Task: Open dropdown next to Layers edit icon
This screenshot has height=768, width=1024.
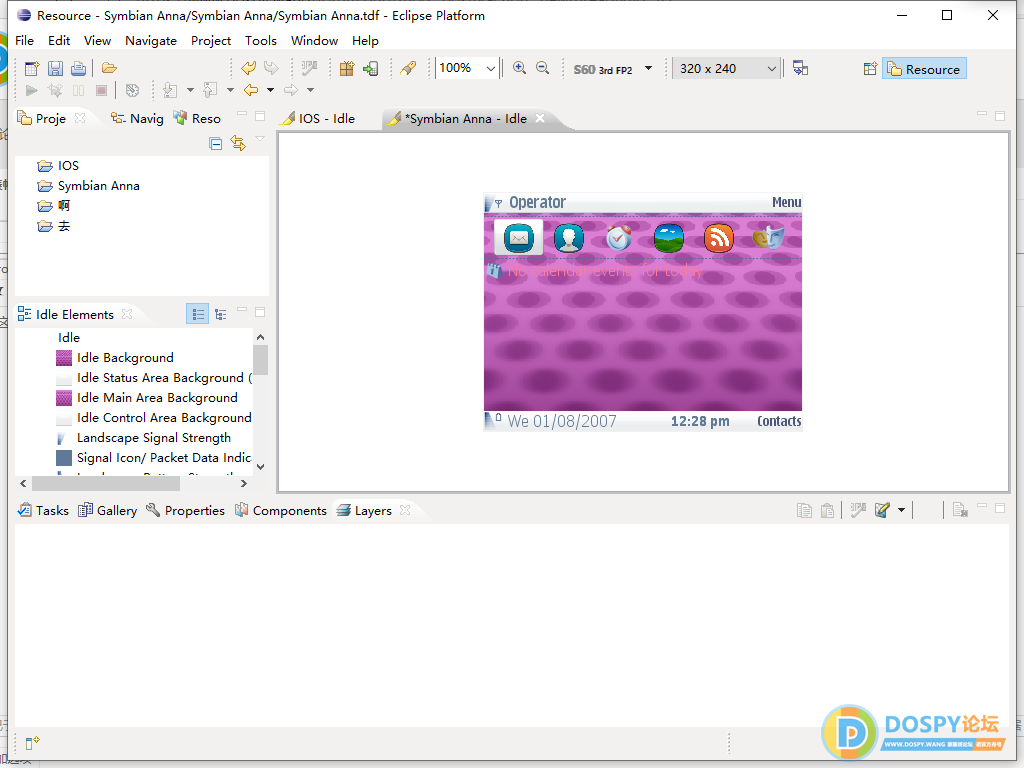Action: click(x=901, y=510)
